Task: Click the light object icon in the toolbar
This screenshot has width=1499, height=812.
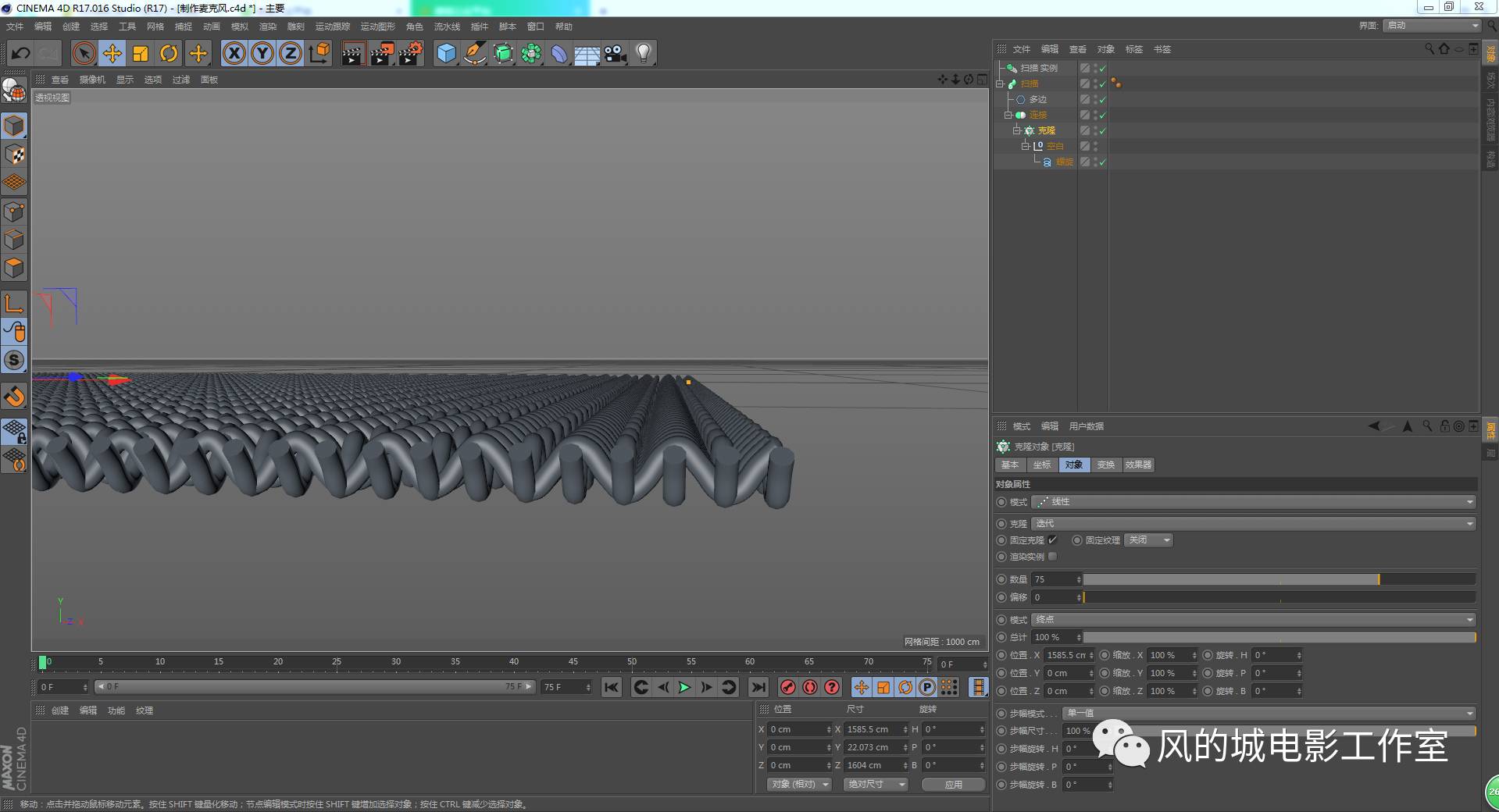Action: 642,53
